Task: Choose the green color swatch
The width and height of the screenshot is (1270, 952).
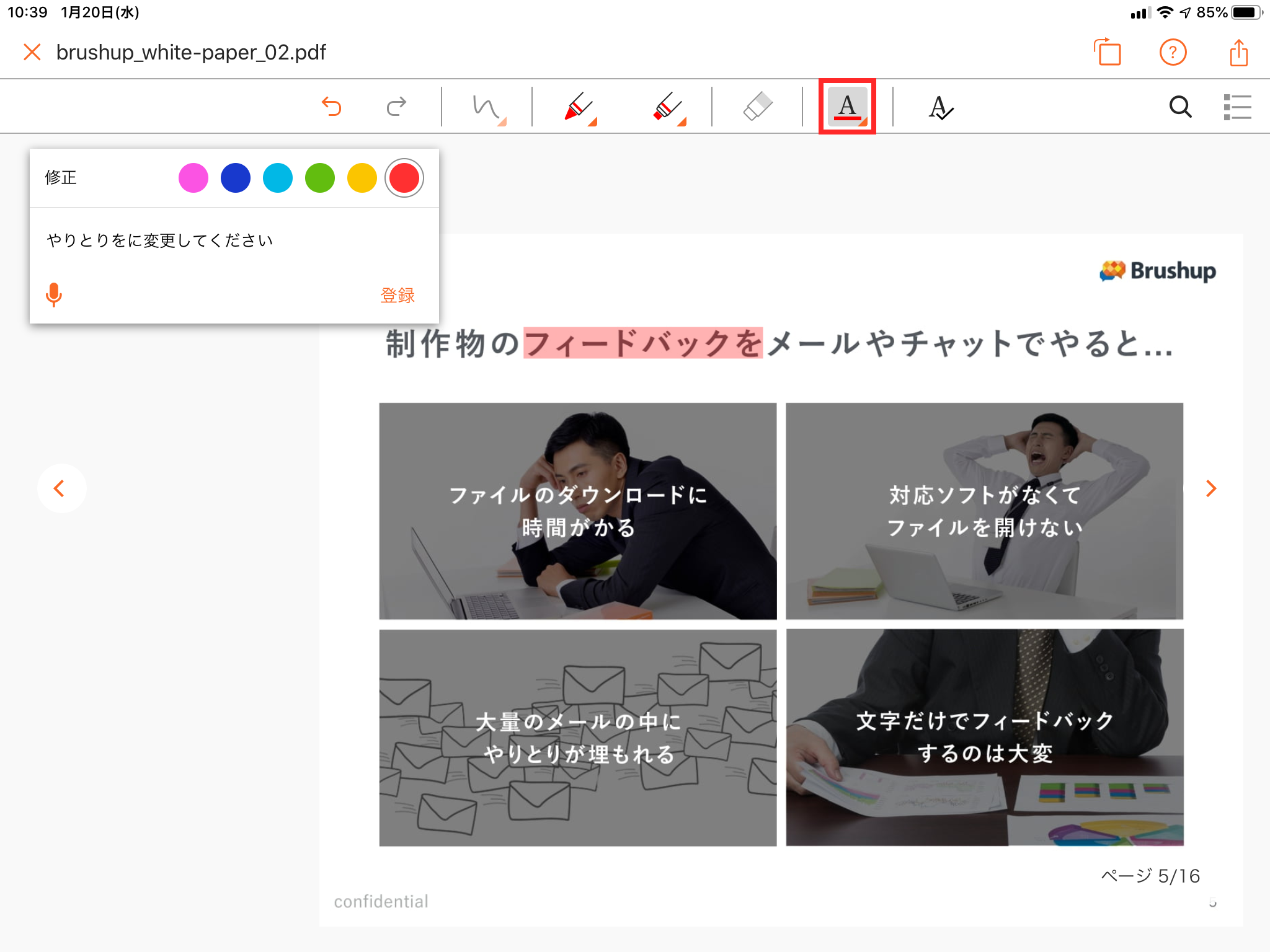Action: [x=320, y=178]
